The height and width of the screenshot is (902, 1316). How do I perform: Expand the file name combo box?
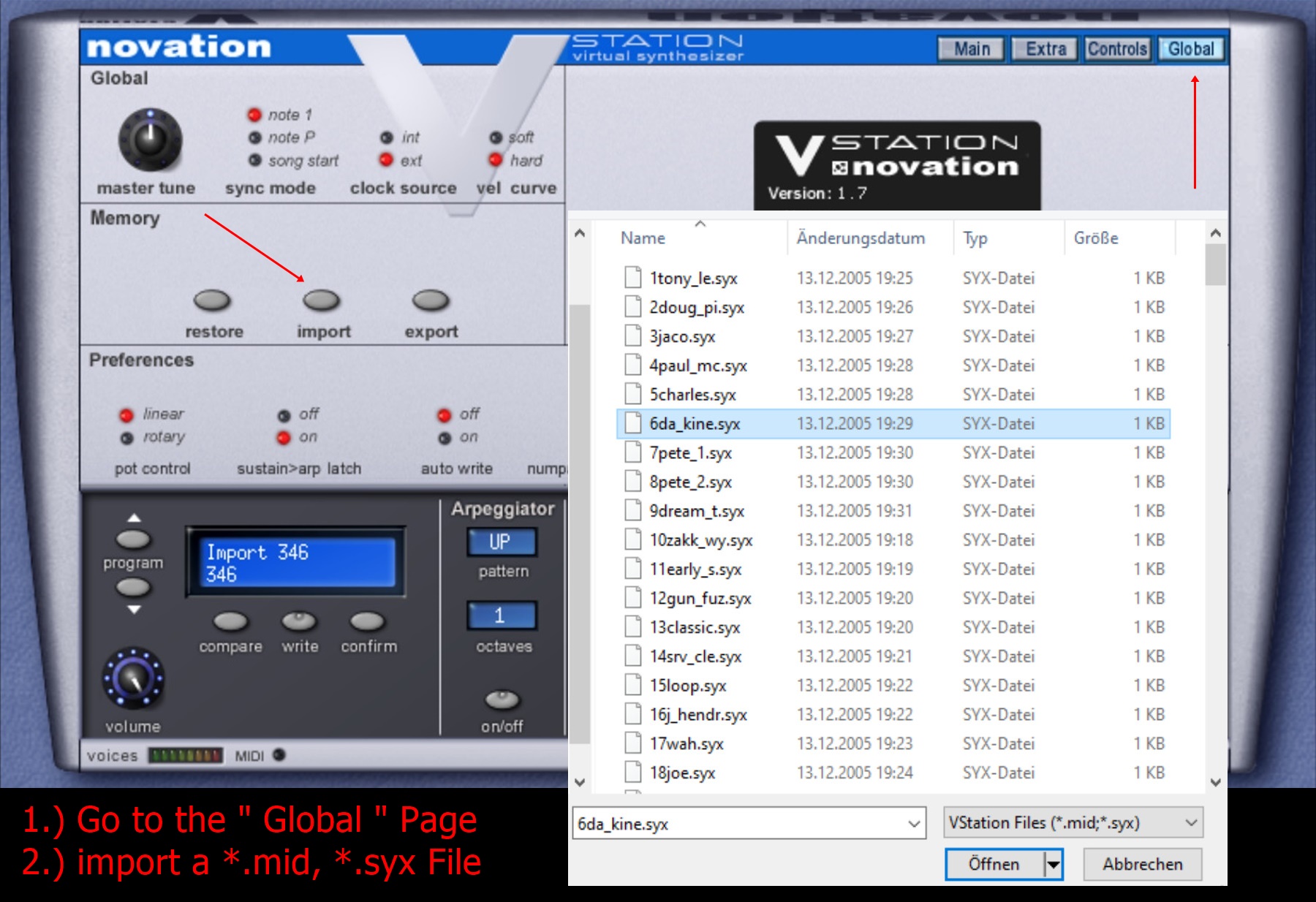point(914,824)
